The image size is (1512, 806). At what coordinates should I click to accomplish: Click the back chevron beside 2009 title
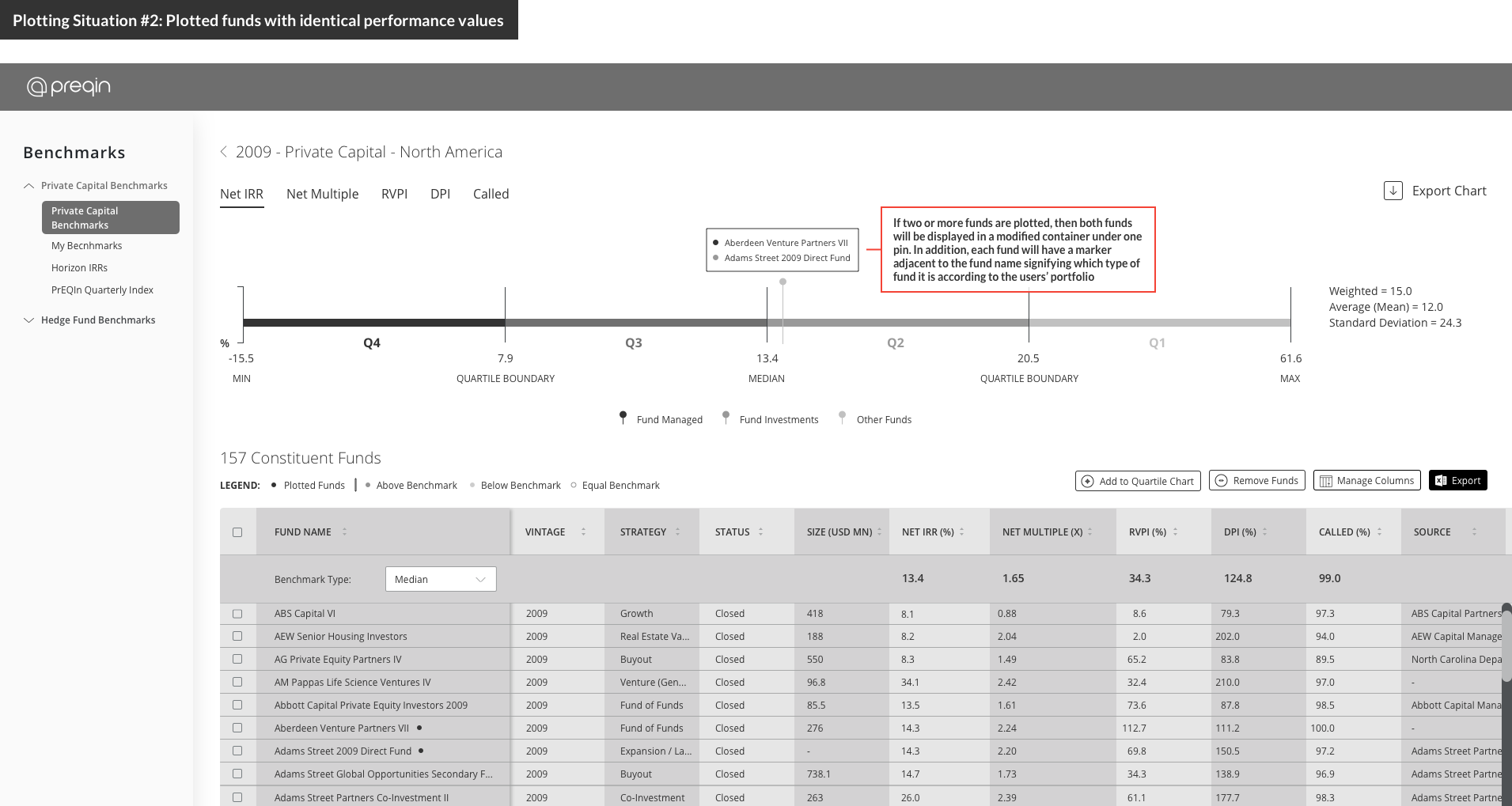tap(224, 151)
